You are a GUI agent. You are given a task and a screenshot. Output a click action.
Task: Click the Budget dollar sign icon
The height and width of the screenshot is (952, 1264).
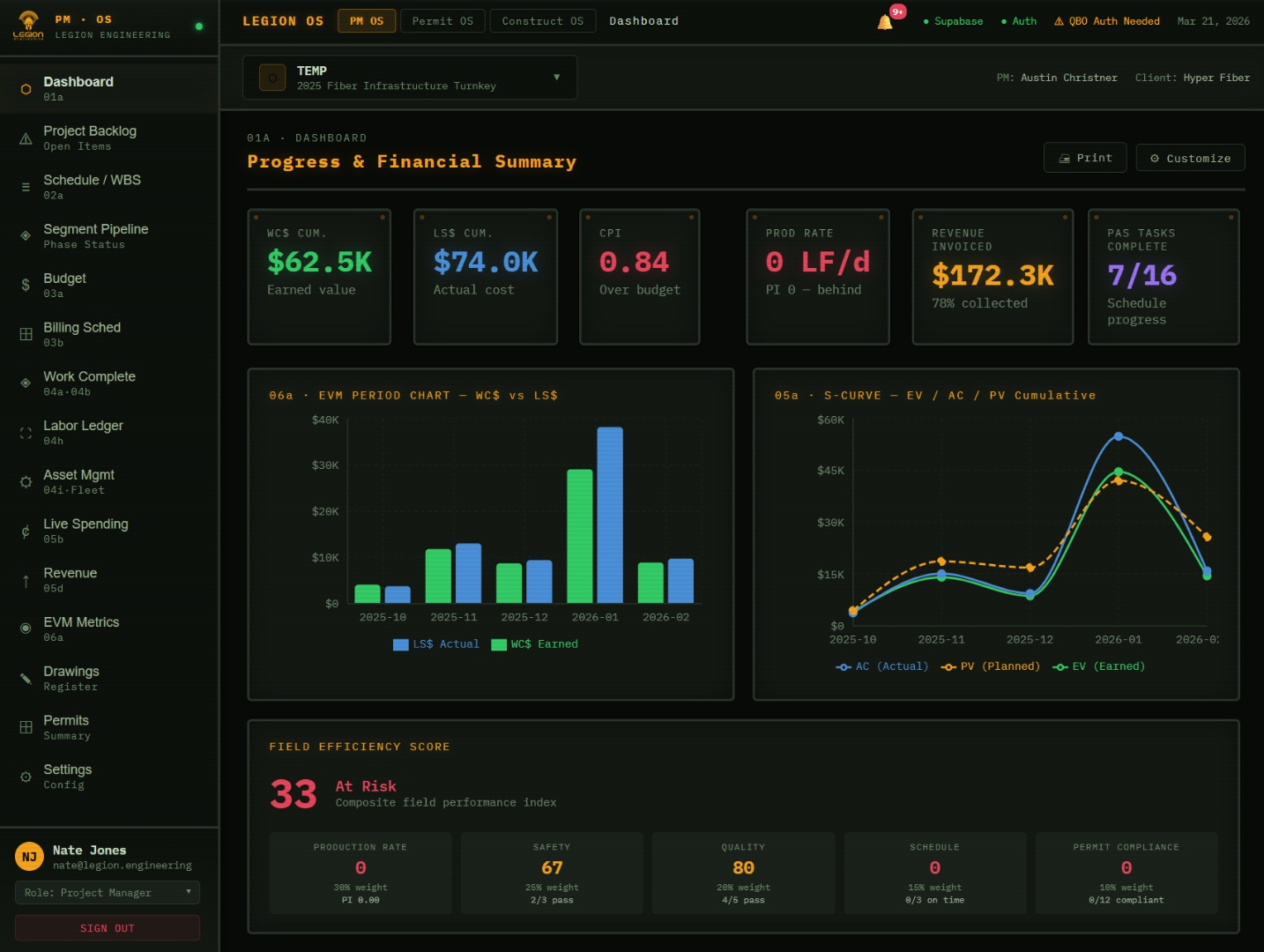[26, 285]
